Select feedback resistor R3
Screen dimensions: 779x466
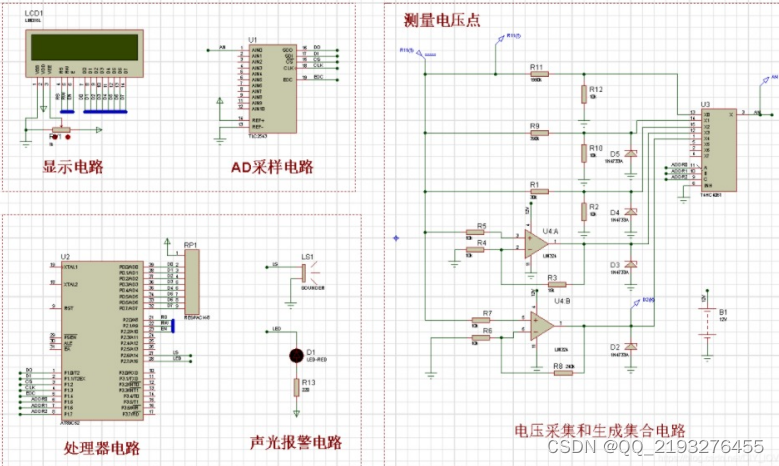(x=557, y=284)
